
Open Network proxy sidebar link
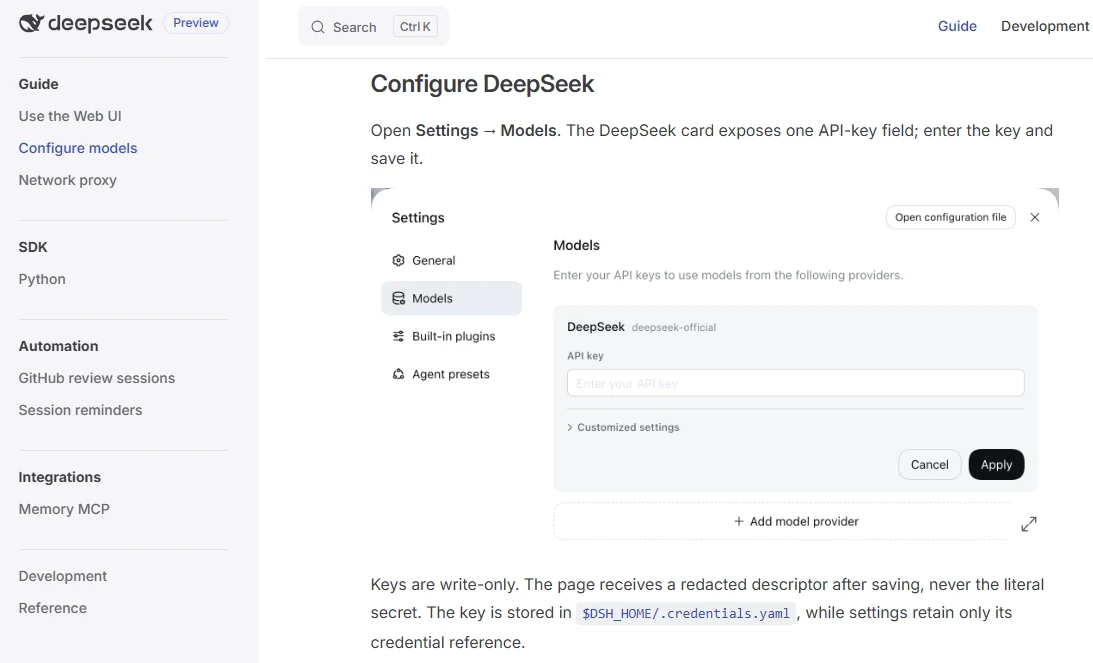tap(68, 180)
